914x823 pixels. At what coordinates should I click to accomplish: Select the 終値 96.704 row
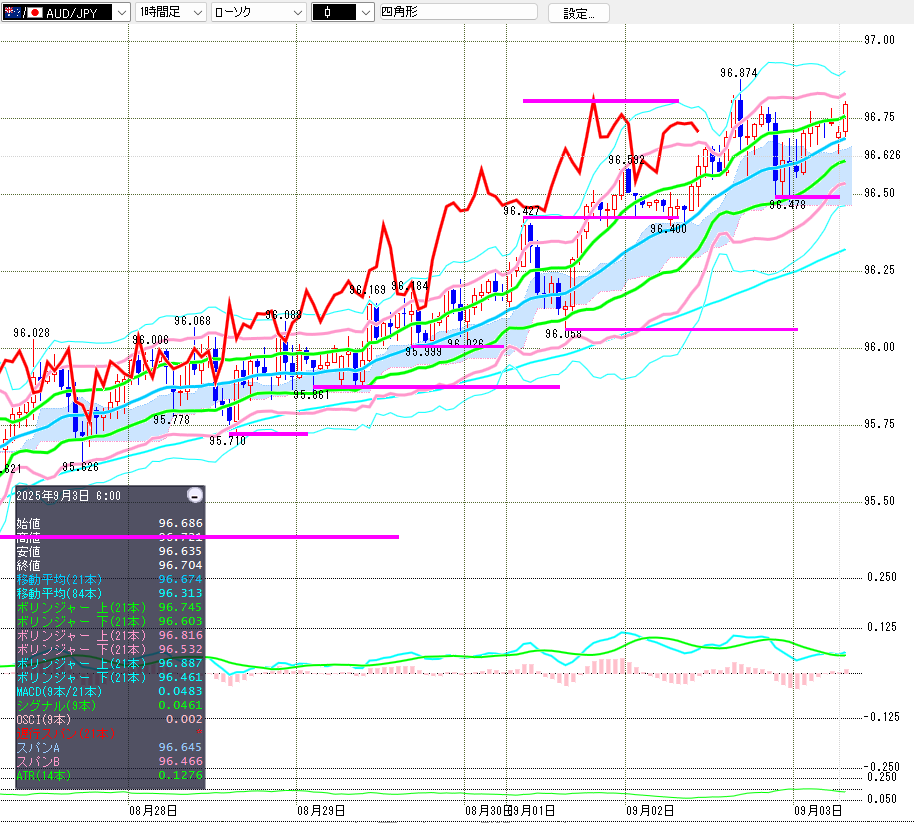[110, 565]
